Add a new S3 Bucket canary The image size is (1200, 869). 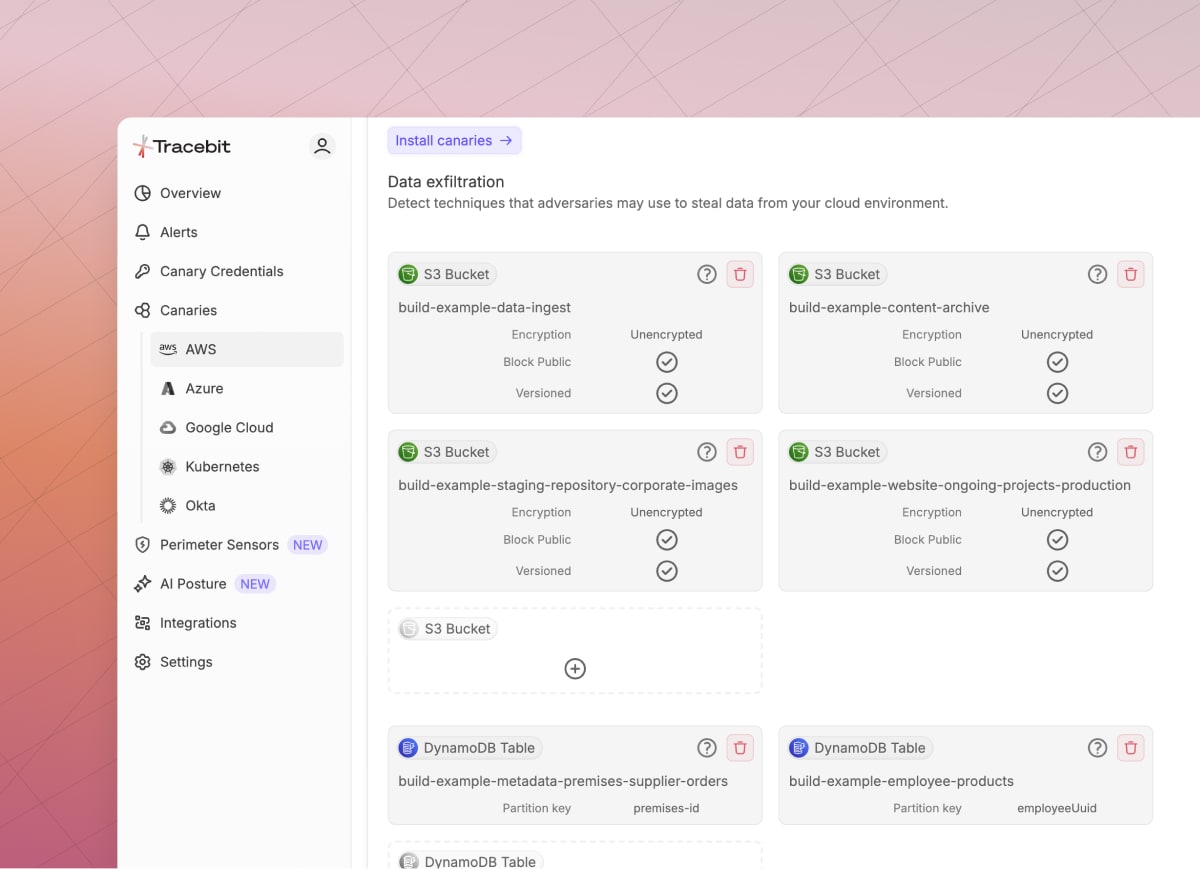[575, 669]
